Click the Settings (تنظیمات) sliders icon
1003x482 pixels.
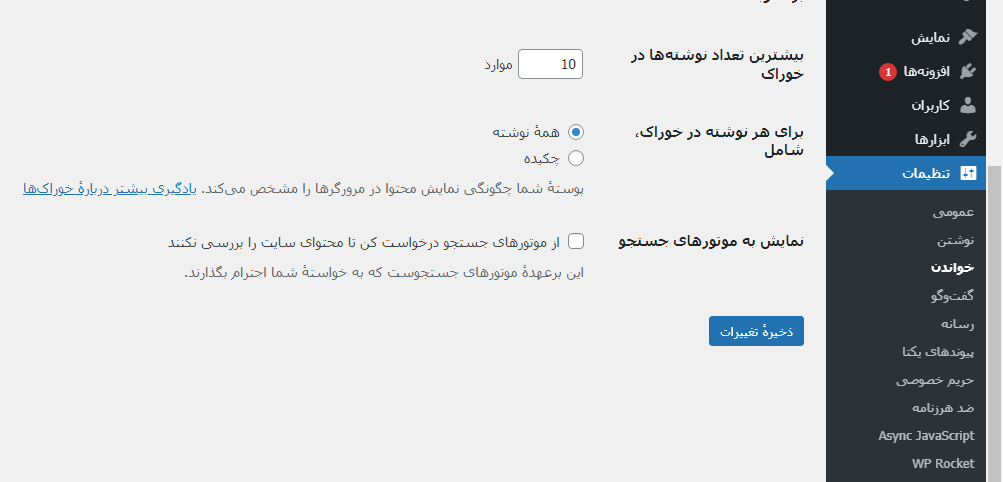(x=968, y=173)
